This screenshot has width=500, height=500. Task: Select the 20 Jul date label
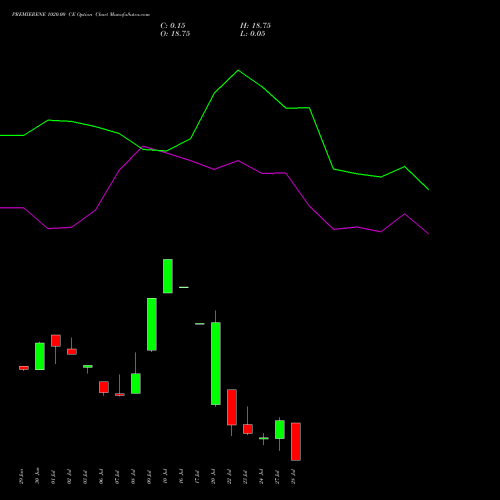213,477
